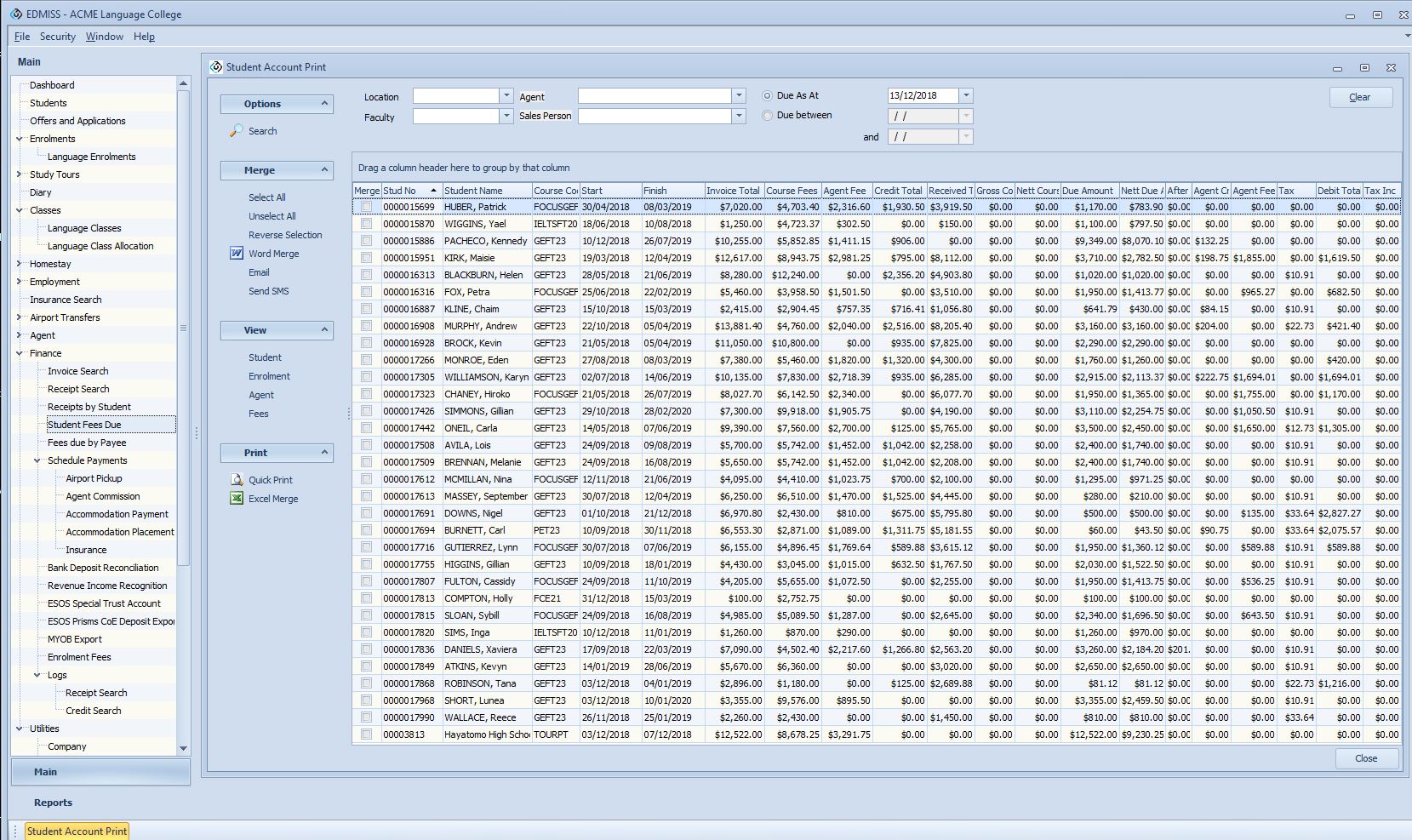1412x840 pixels.
Task: Collapse the Print panel chevron
Action: click(324, 453)
